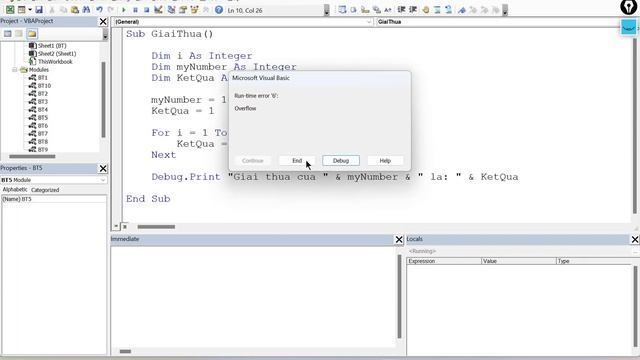Click the End Sub line in code
The height and width of the screenshot is (360, 640).
148,199
